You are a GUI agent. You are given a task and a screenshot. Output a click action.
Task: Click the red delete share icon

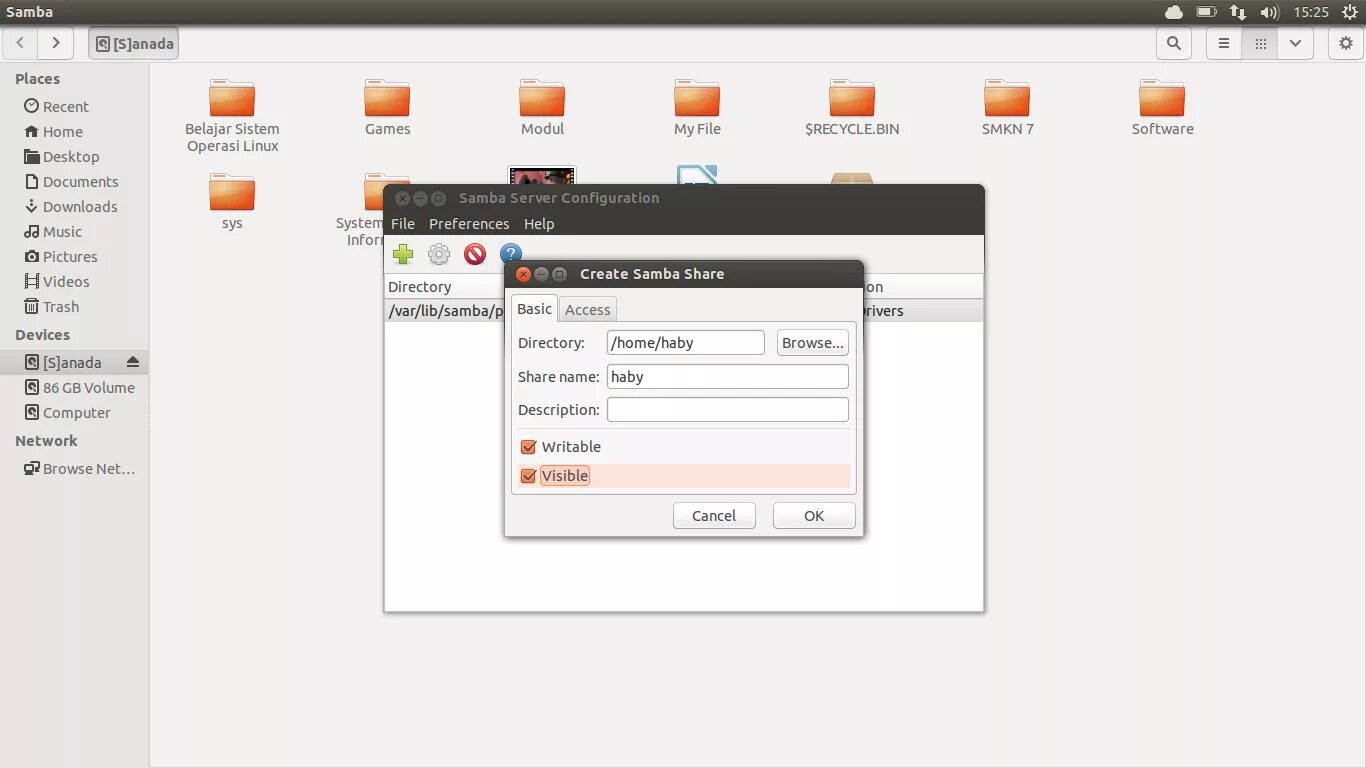click(475, 254)
